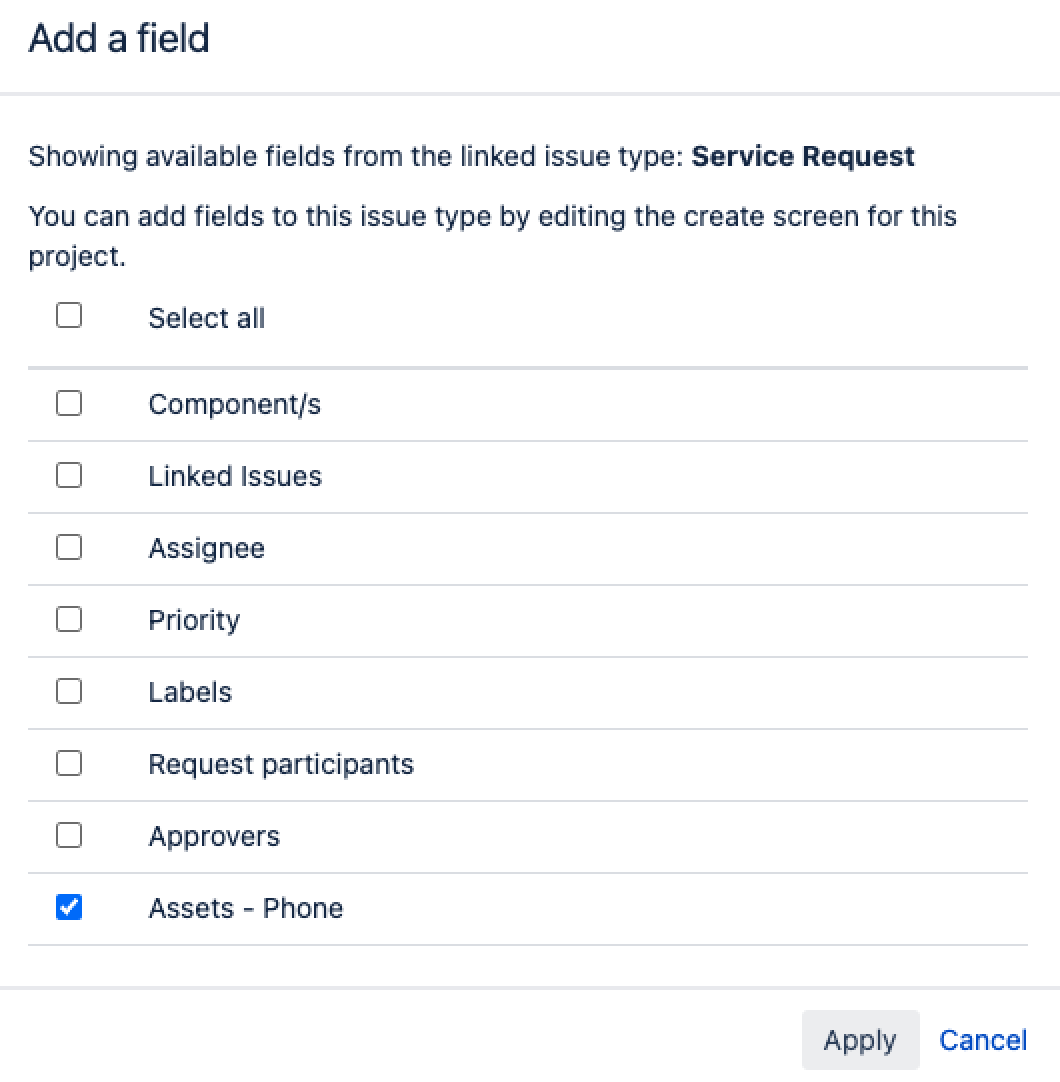The image size is (1060, 1082).
Task: Check the Assignee field checkbox
Action: (x=69, y=548)
